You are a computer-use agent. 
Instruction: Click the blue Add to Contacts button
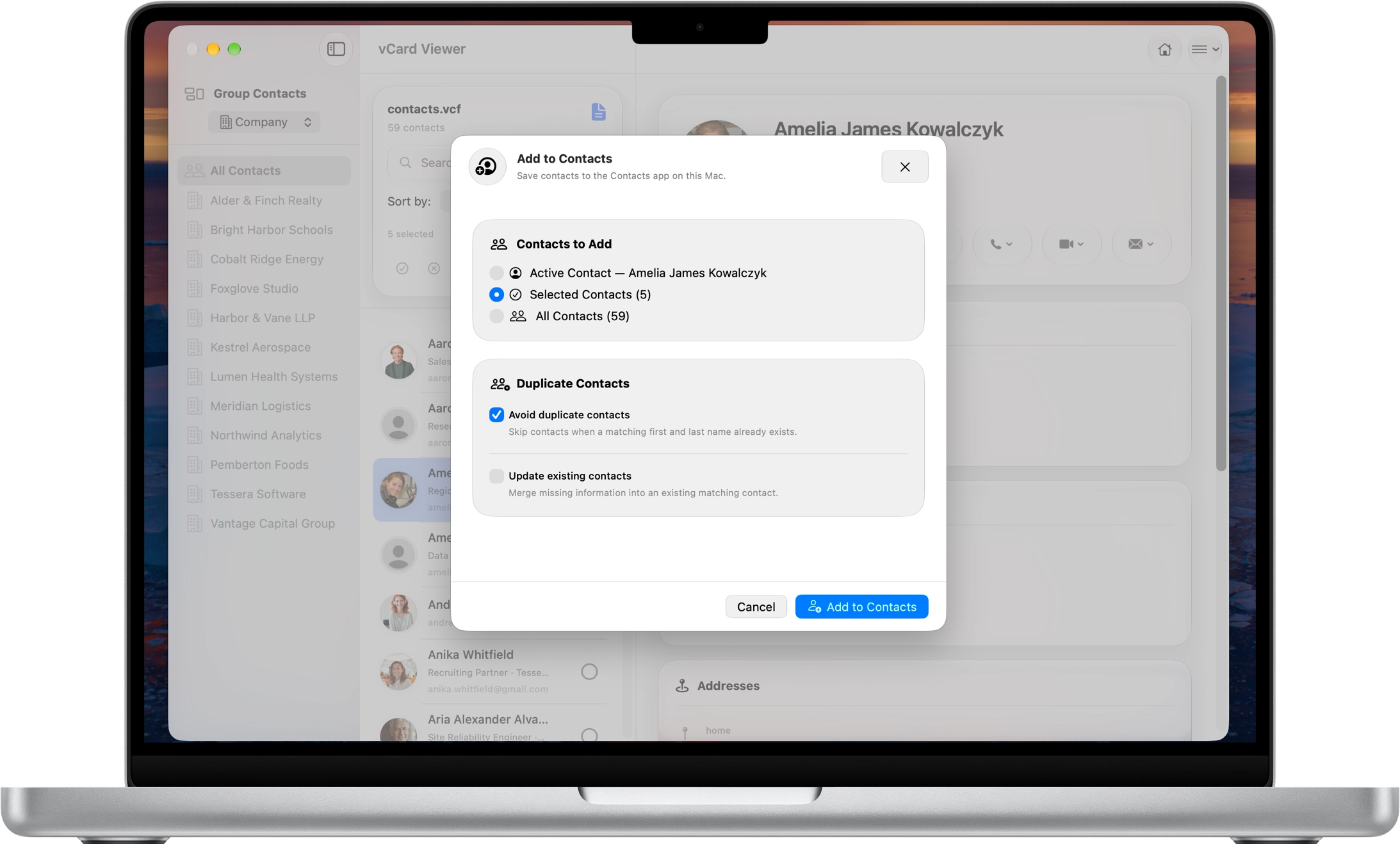861,606
